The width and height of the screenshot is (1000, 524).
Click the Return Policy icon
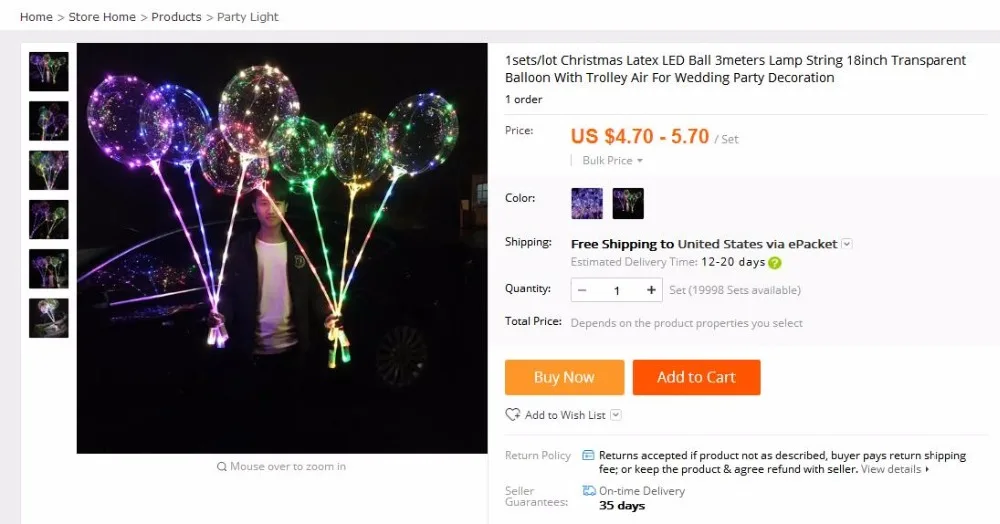588,455
